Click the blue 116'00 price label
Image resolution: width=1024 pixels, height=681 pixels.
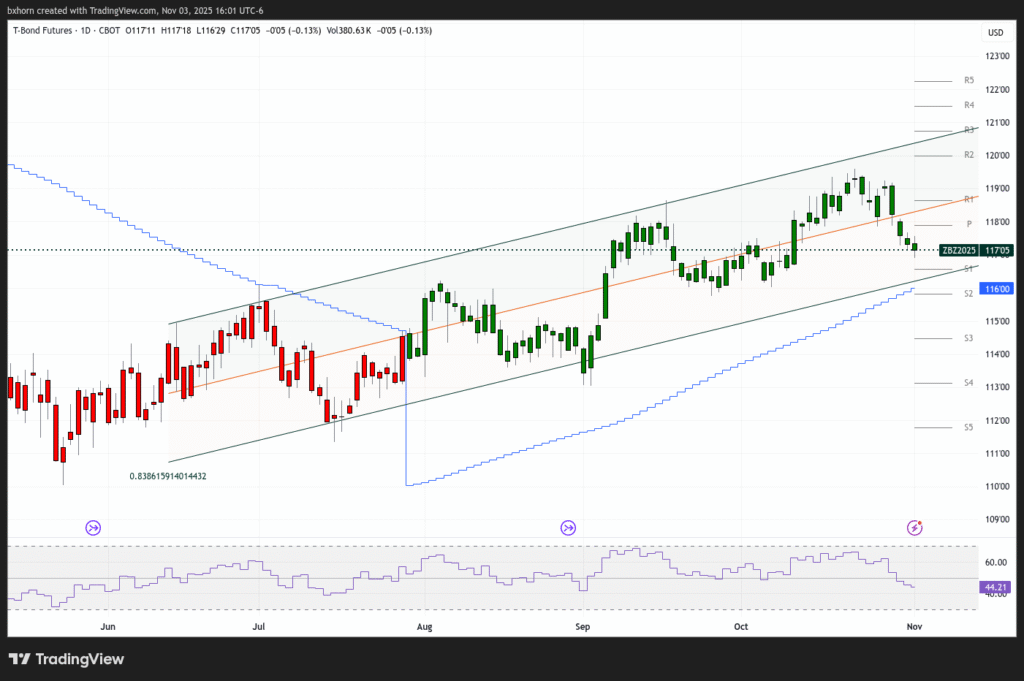[995, 288]
